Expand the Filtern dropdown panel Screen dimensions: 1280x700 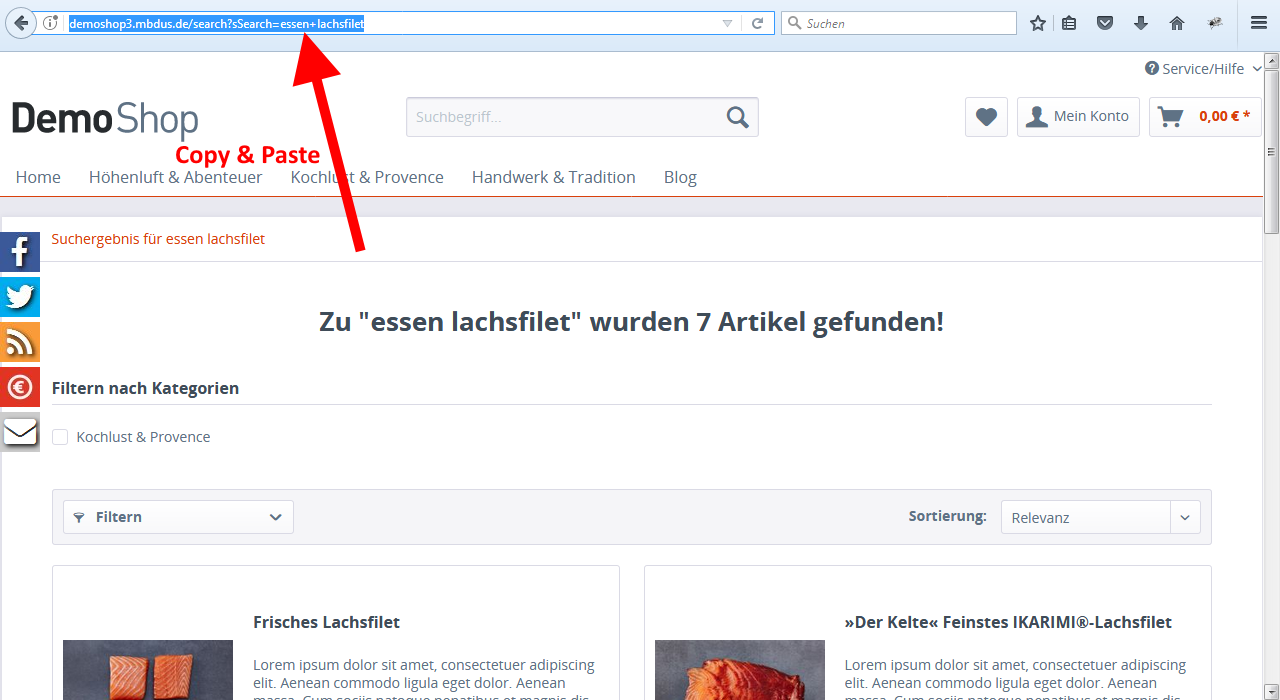pyautogui.click(x=177, y=517)
